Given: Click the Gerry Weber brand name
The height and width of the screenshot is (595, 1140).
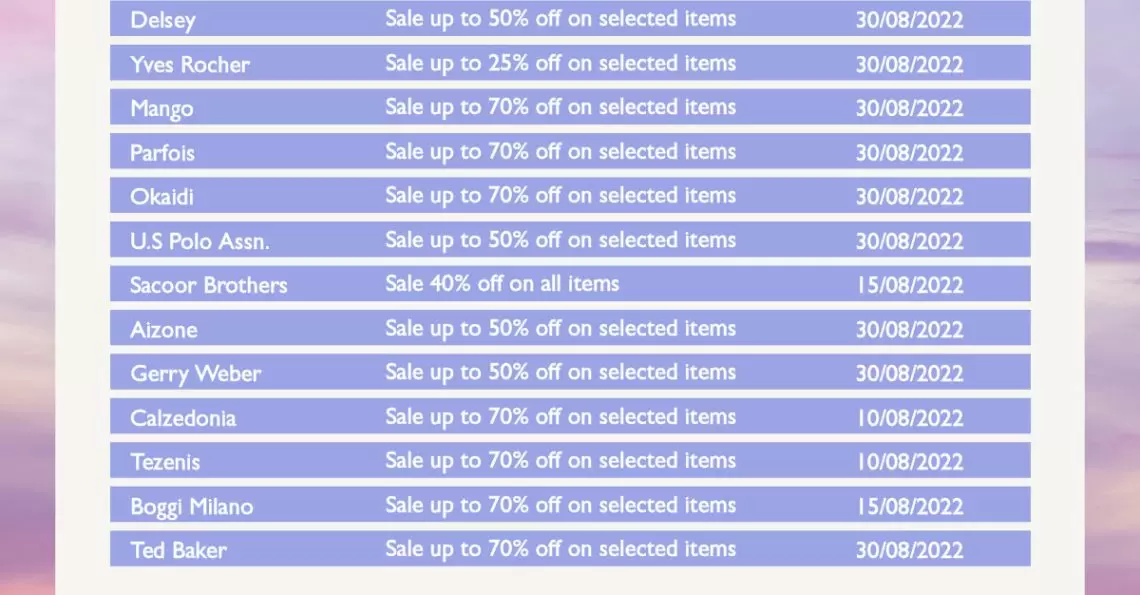Looking at the screenshot, I should 196,374.
